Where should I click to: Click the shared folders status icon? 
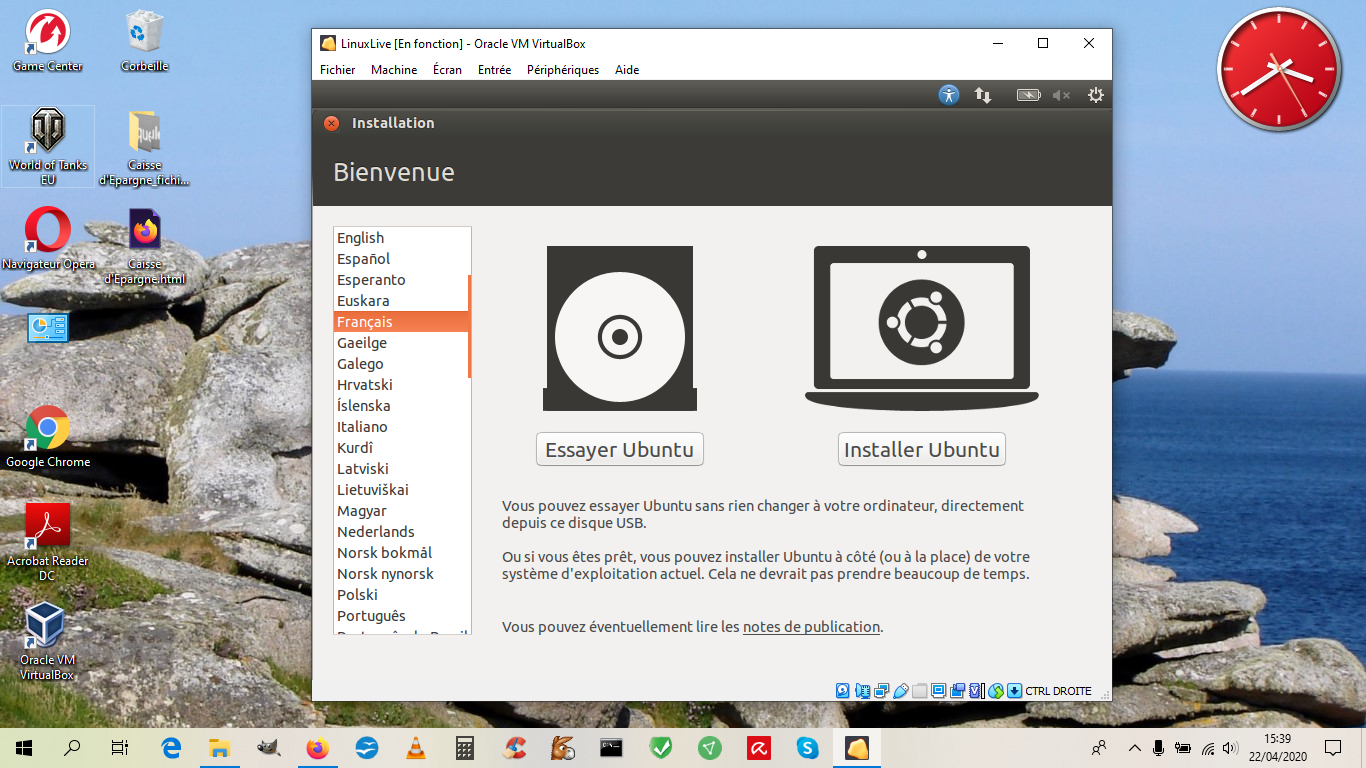pyautogui.click(x=919, y=690)
